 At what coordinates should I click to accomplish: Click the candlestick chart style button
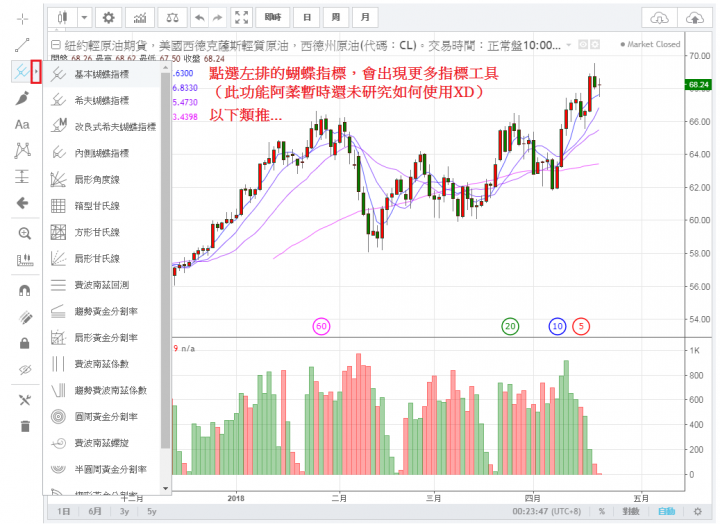pos(62,18)
